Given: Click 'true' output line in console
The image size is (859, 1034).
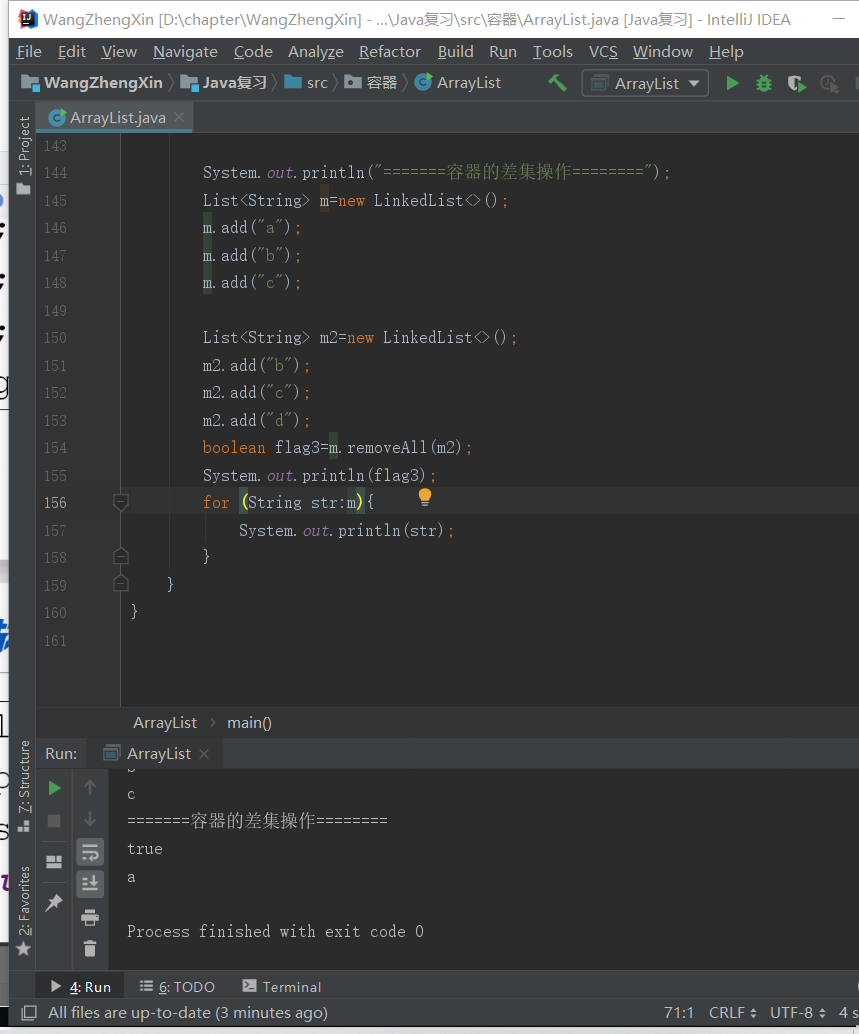Looking at the screenshot, I should coord(144,849).
